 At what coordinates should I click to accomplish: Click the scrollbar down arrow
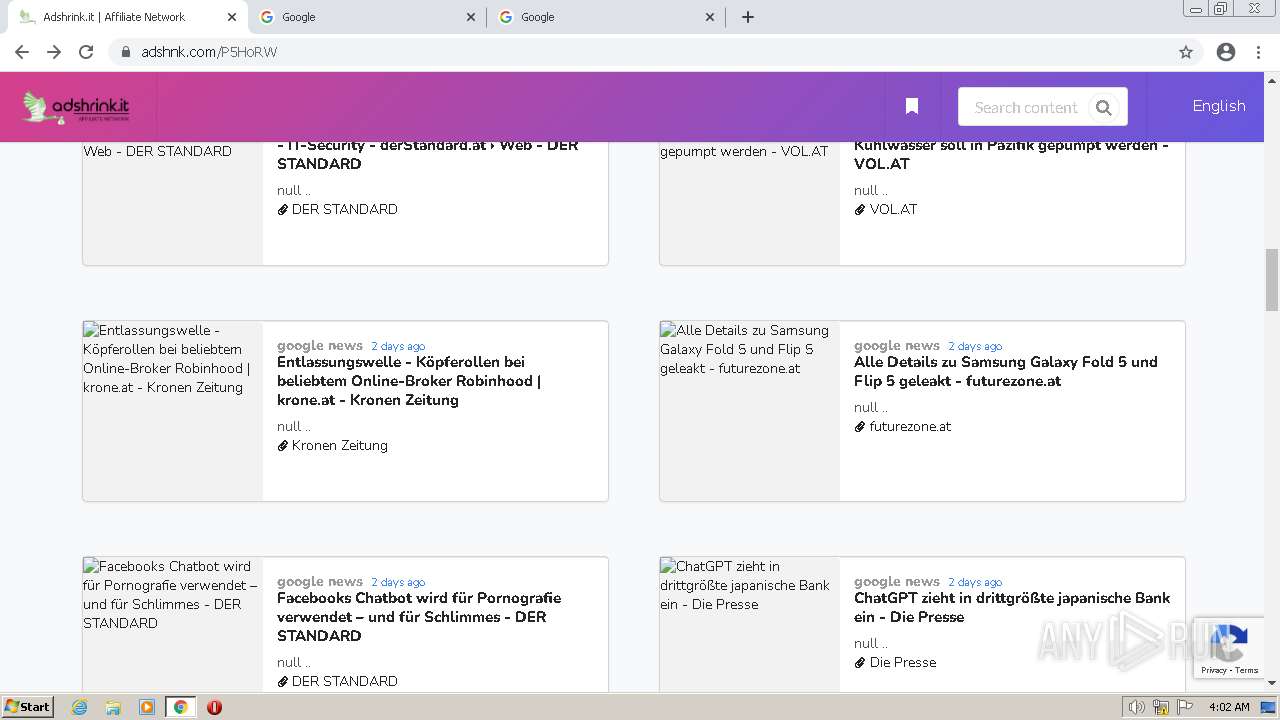[1271, 683]
